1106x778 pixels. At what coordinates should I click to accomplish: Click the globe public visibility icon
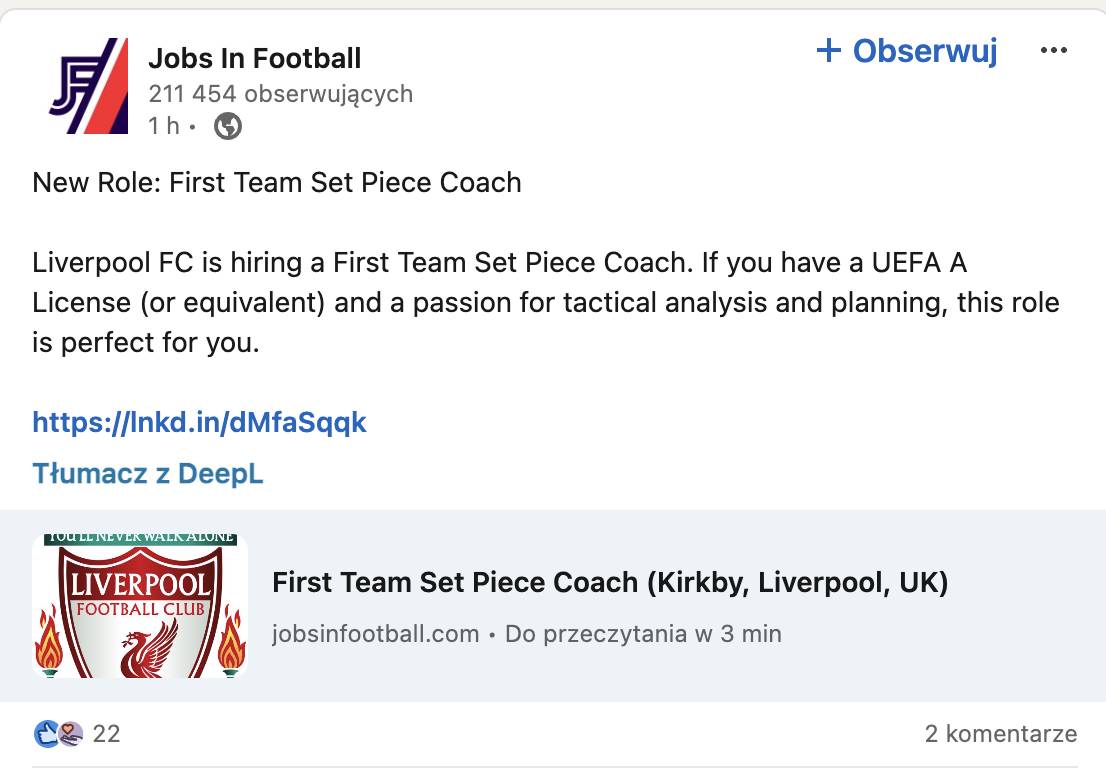point(228,126)
